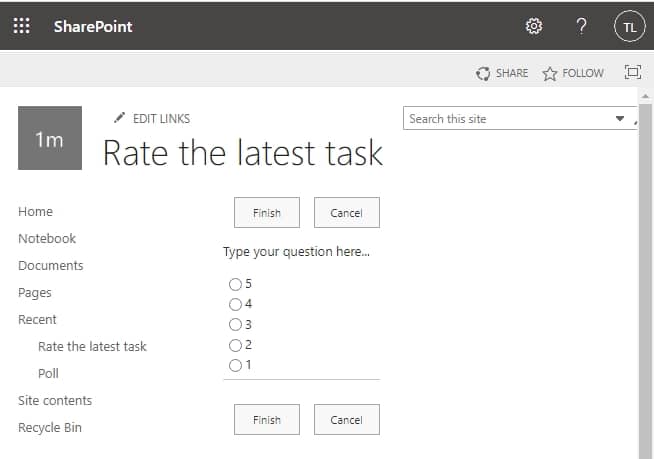Click the help question mark icon

[x=581, y=26]
